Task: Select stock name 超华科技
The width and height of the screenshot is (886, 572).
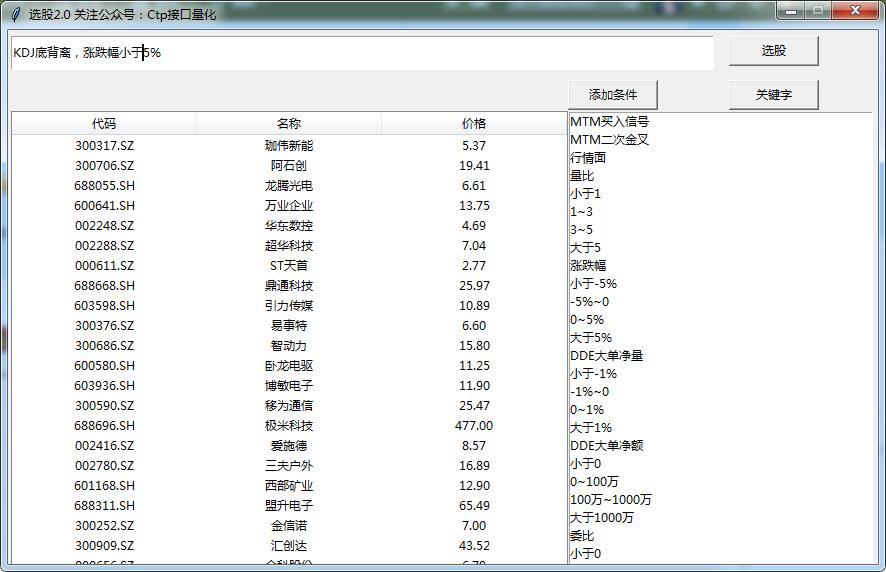Action: coord(289,246)
